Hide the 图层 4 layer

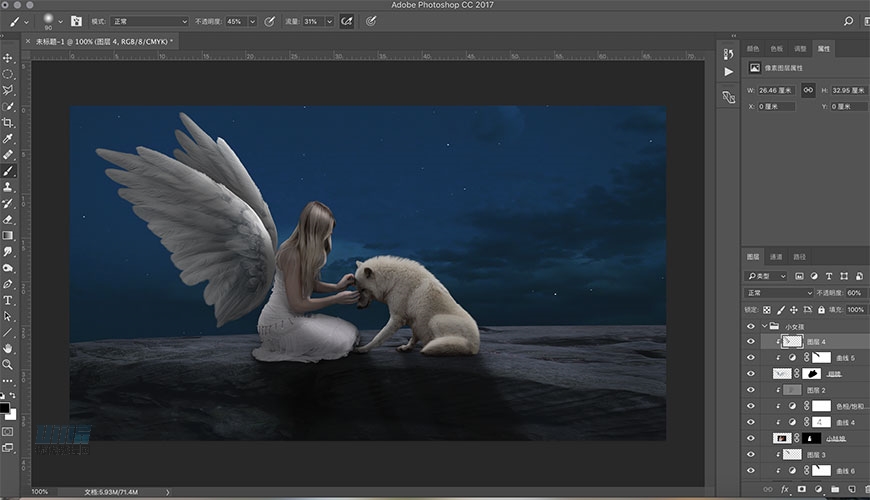tap(751, 342)
